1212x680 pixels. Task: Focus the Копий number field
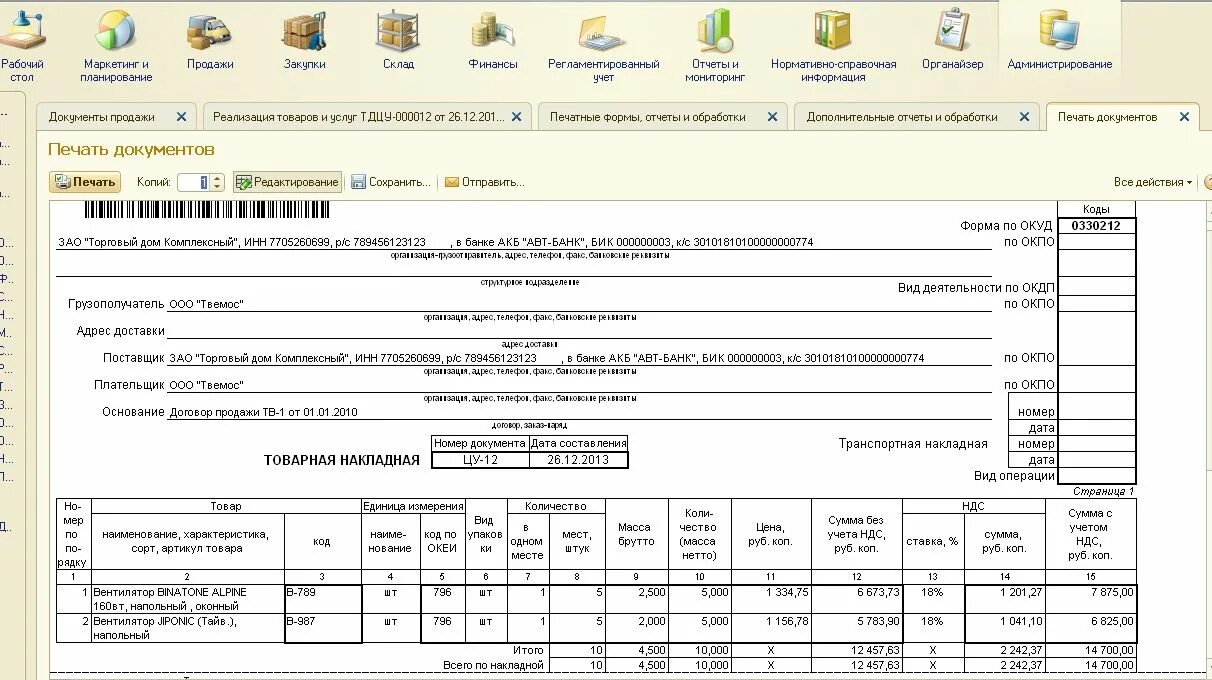coord(193,182)
